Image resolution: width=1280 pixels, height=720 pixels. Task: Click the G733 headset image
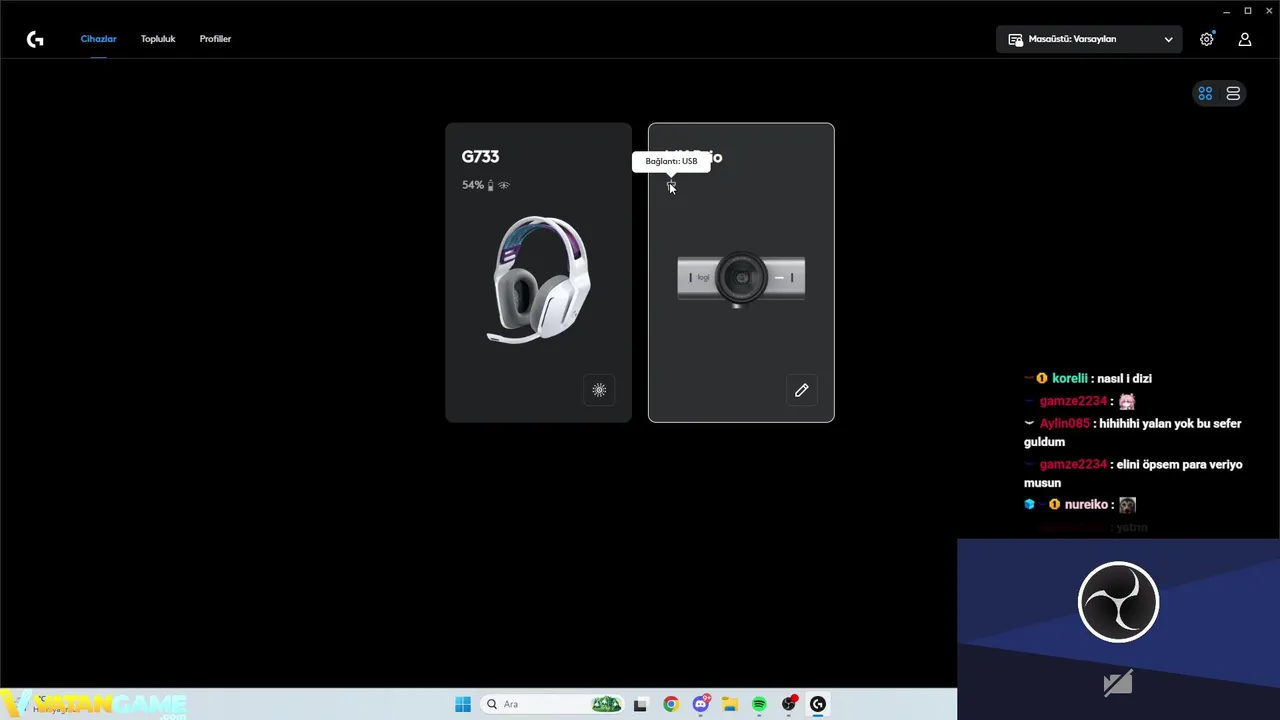(x=540, y=280)
